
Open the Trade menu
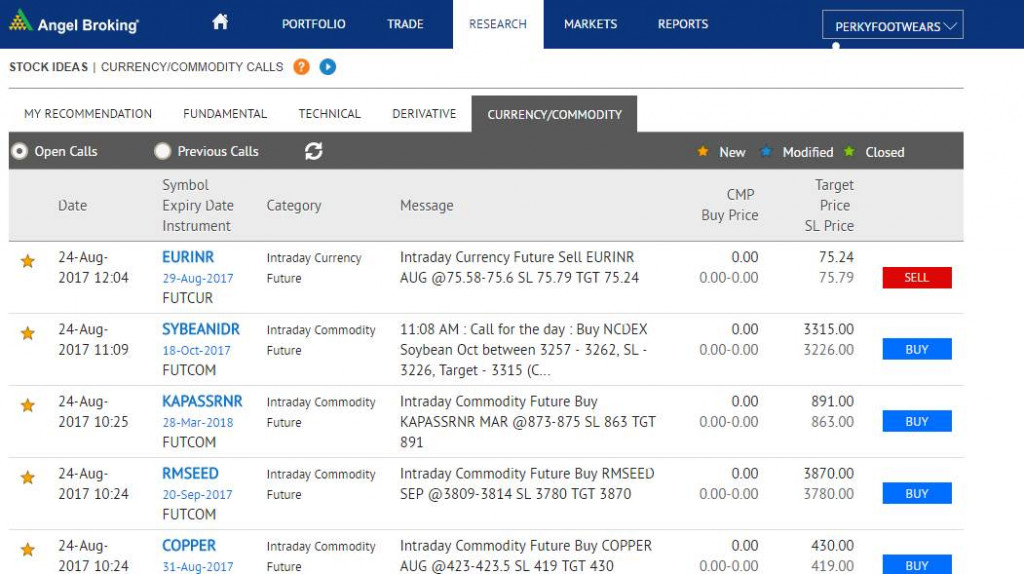[x=405, y=24]
